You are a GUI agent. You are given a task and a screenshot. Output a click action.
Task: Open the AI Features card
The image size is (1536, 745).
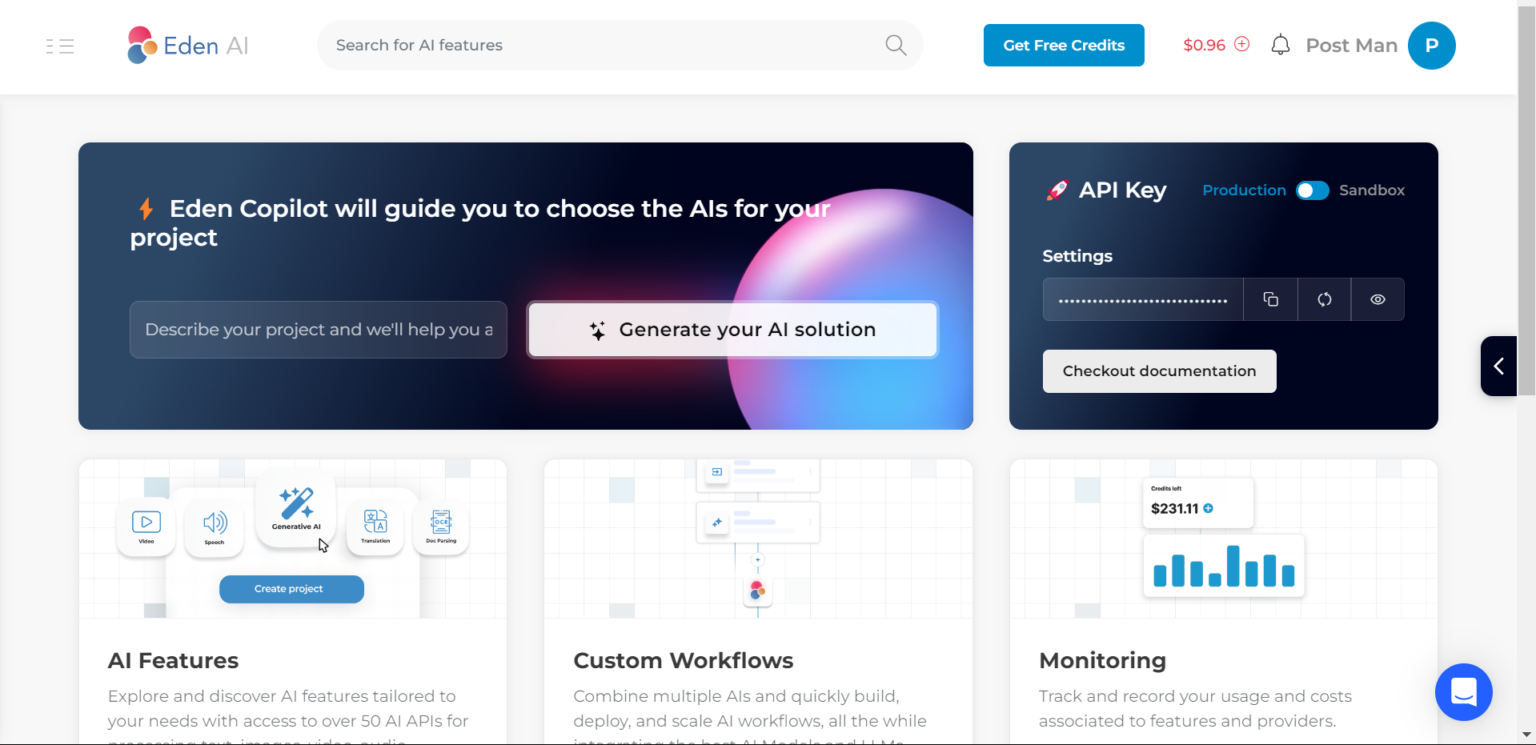click(293, 602)
